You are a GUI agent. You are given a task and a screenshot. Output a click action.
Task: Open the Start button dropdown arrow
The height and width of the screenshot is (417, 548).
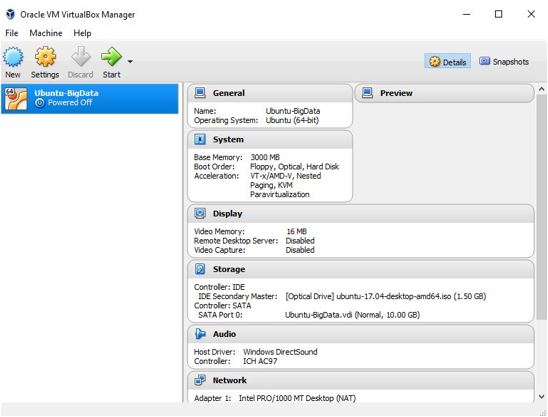pos(130,62)
